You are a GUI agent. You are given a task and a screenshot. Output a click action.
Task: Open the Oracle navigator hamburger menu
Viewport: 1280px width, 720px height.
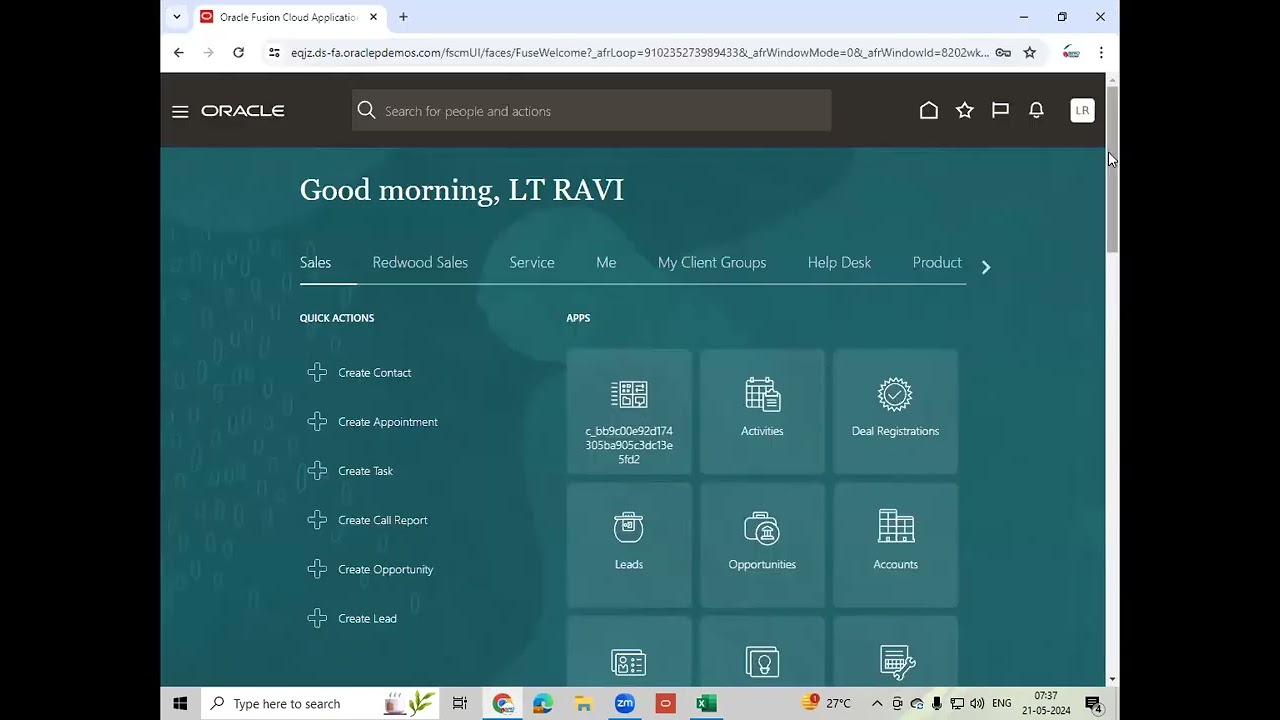coord(180,111)
